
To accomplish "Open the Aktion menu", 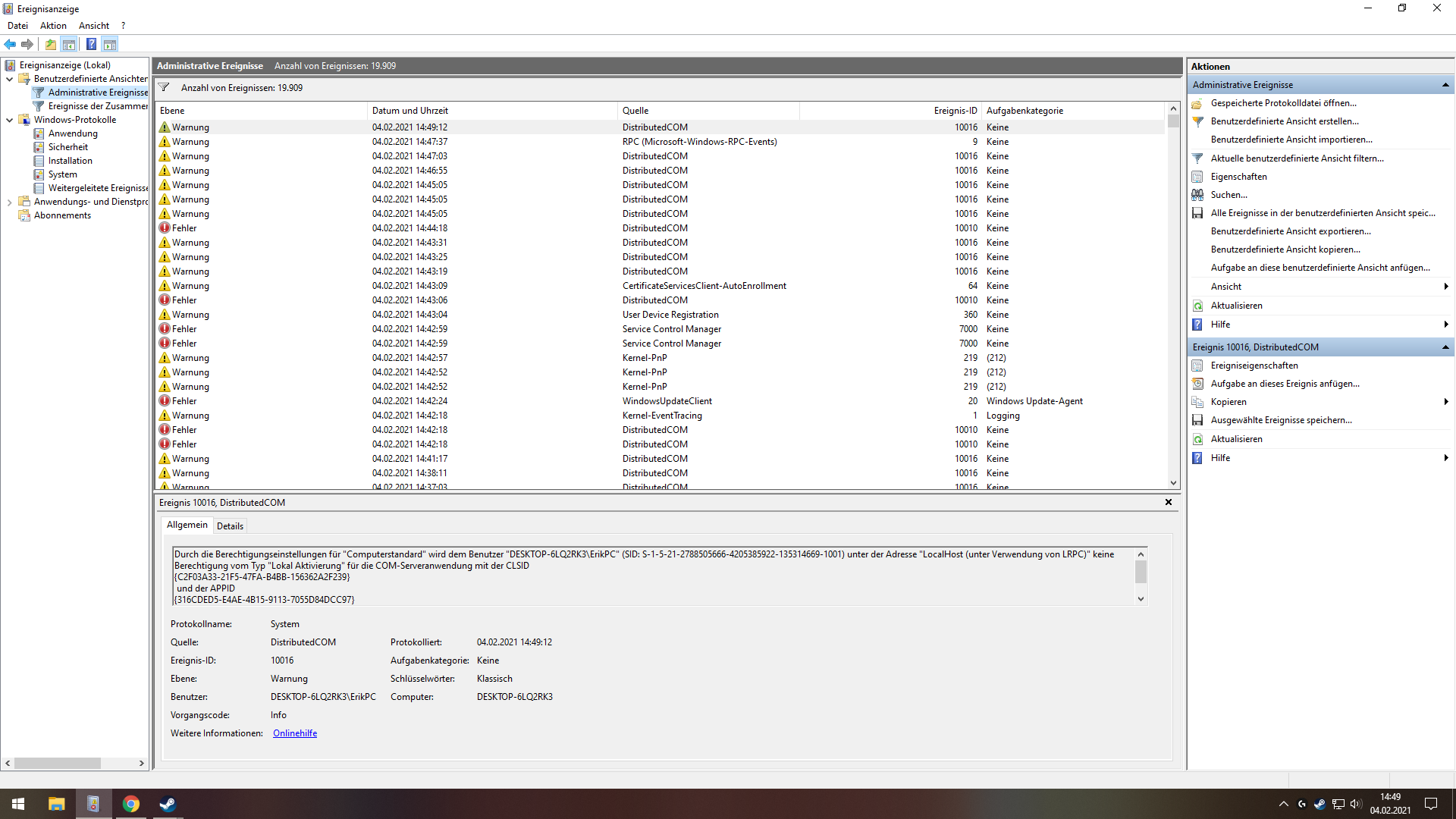I will tap(53, 26).
